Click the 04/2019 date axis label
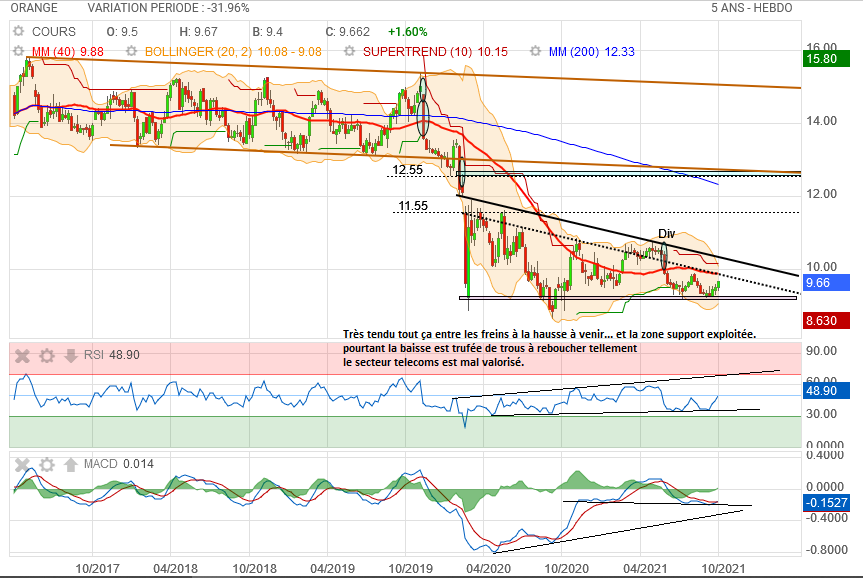The height and width of the screenshot is (578, 863). tap(332, 568)
